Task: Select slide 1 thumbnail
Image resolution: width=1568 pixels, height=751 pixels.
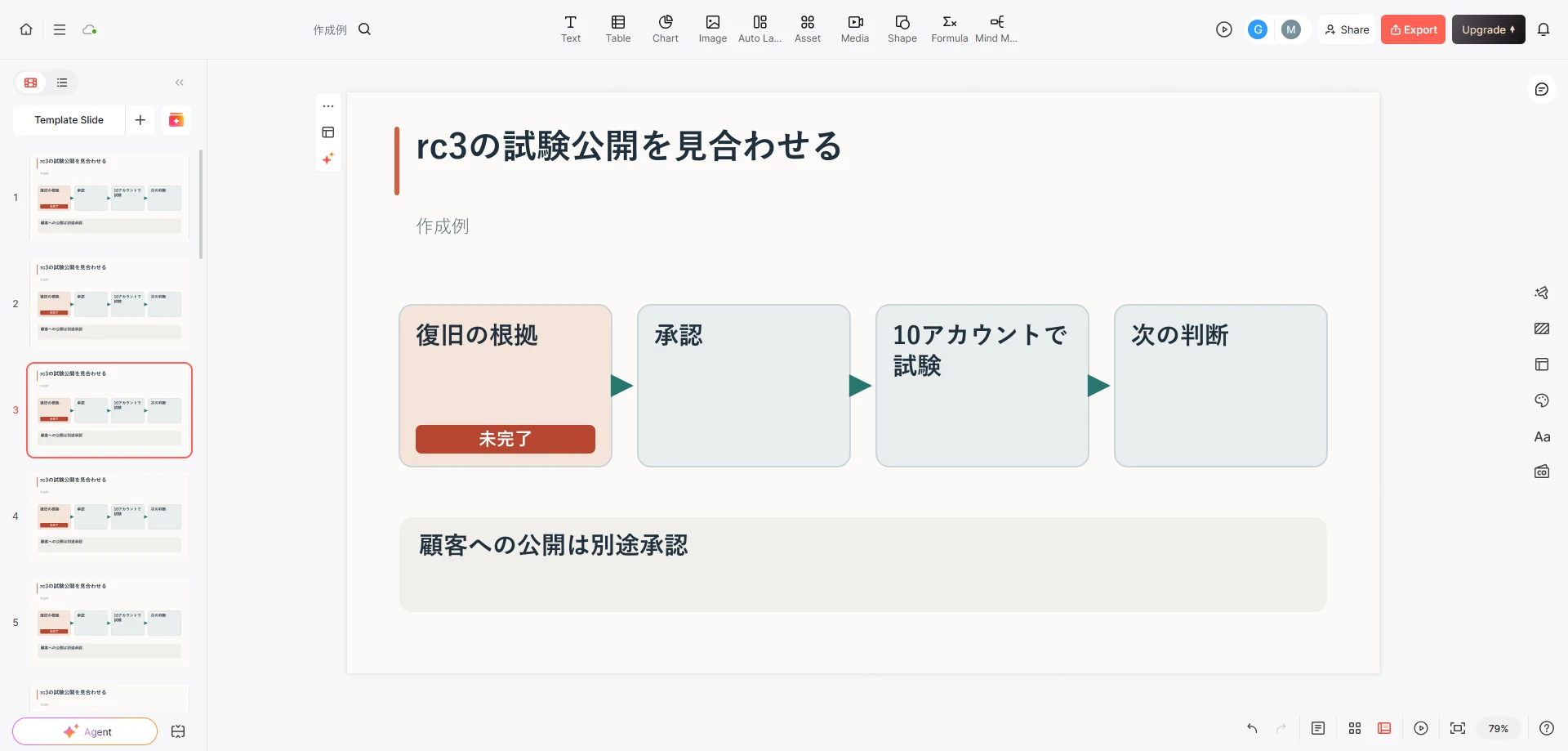Action: coord(109,198)
